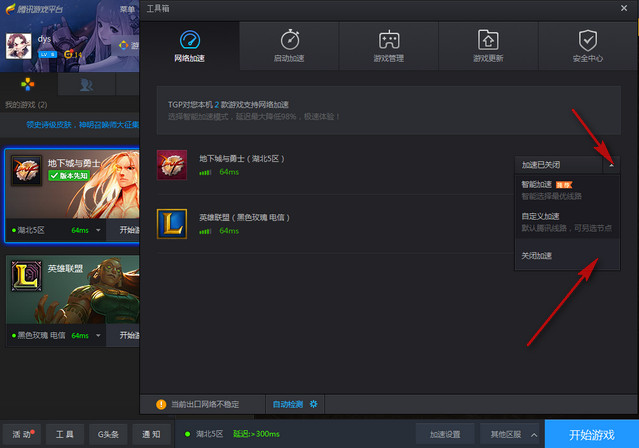Expand 湖北5区 server dropdown on game card
The image size is (639, 448).
click(98, 230)
